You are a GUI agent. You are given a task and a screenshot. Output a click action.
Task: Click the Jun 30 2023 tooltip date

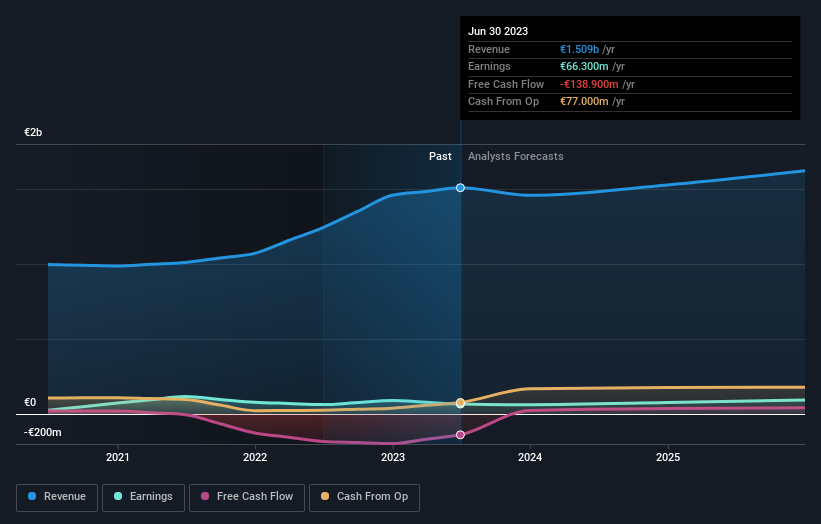tap(498, 31)
